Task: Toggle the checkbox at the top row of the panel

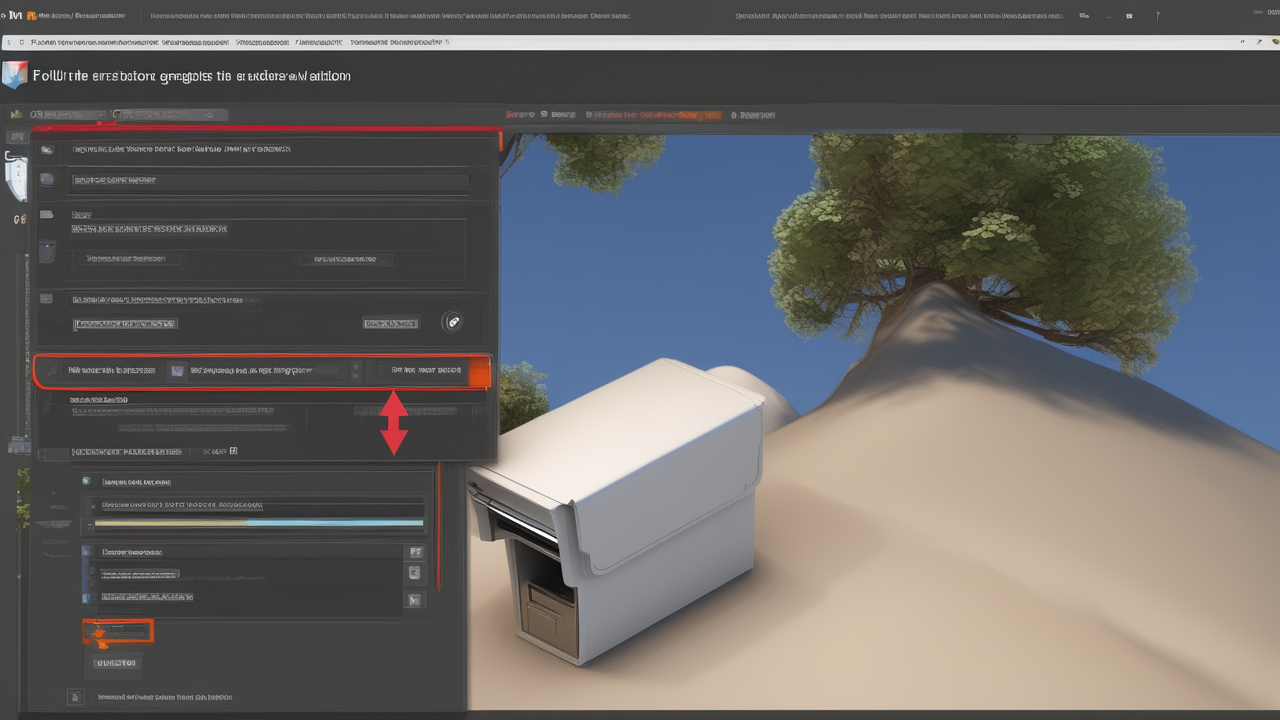Action: pyautogui.click(x=46, y=149)
